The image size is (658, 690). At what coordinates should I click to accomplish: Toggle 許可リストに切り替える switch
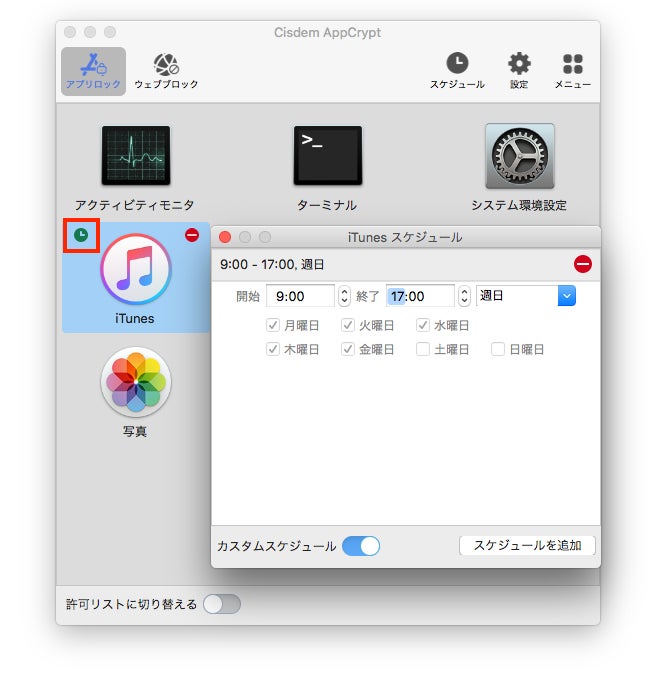[x=222, y=604]
